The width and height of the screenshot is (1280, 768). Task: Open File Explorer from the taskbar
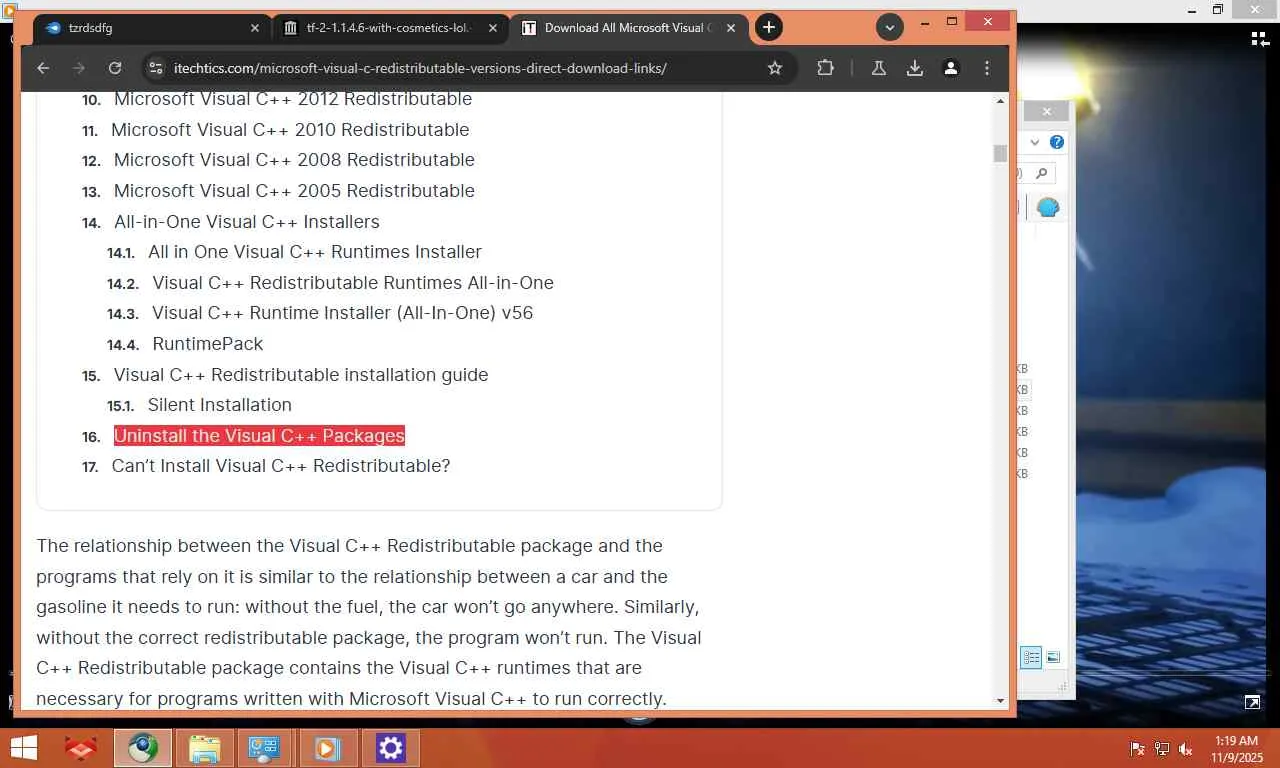point(204,748)
